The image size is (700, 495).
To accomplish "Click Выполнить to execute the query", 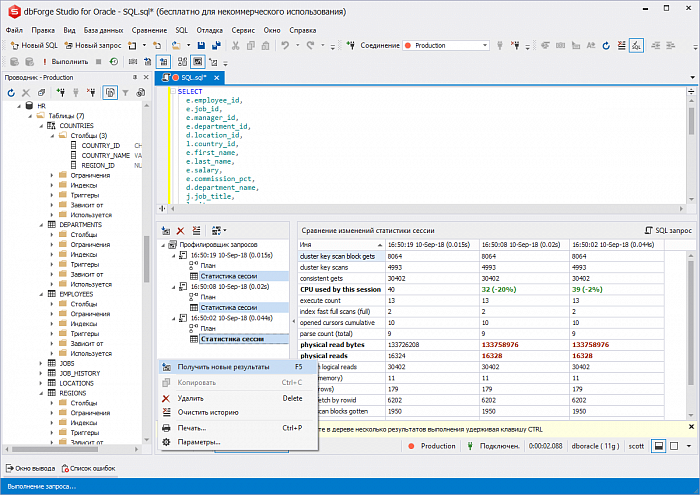I will coord(65,62).
